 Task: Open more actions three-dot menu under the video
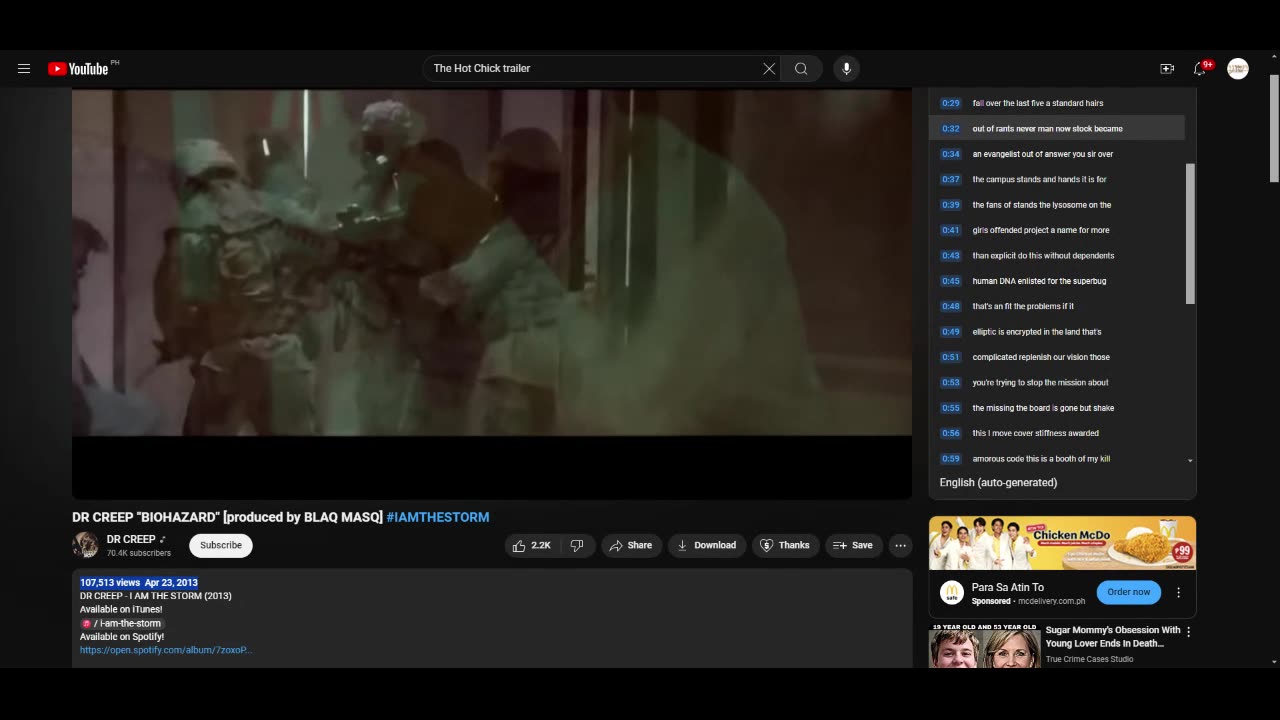pos(901,545)
